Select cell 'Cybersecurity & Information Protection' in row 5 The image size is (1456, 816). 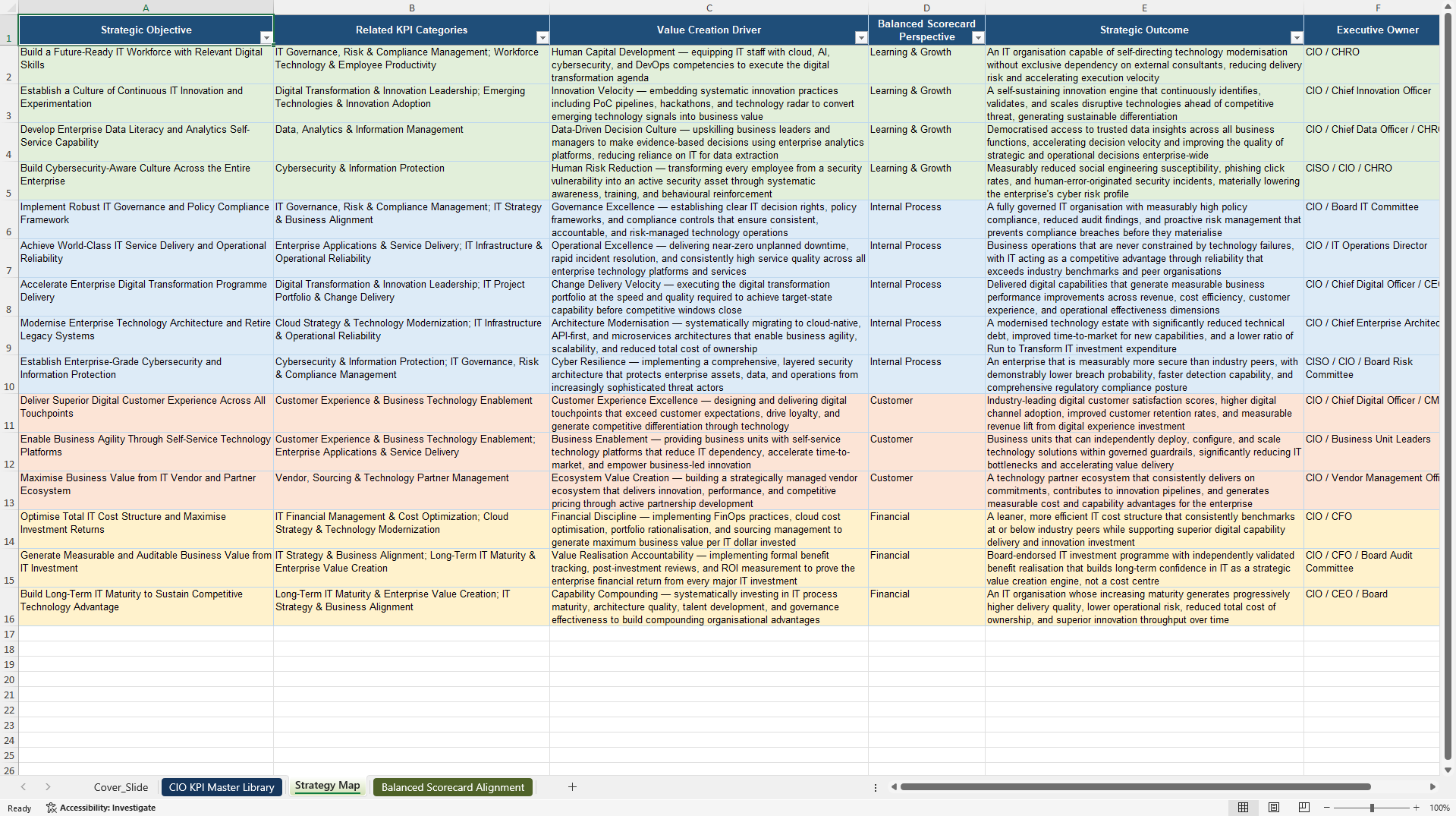coord(411,181)
